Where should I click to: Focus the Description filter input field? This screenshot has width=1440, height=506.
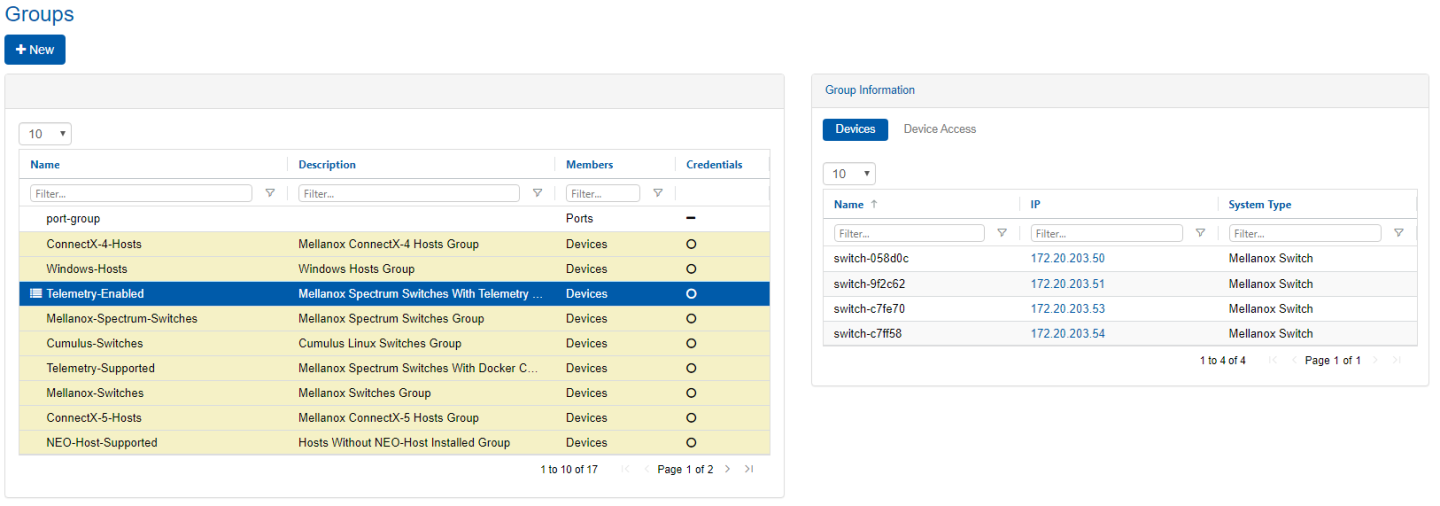tap(408, 193)
